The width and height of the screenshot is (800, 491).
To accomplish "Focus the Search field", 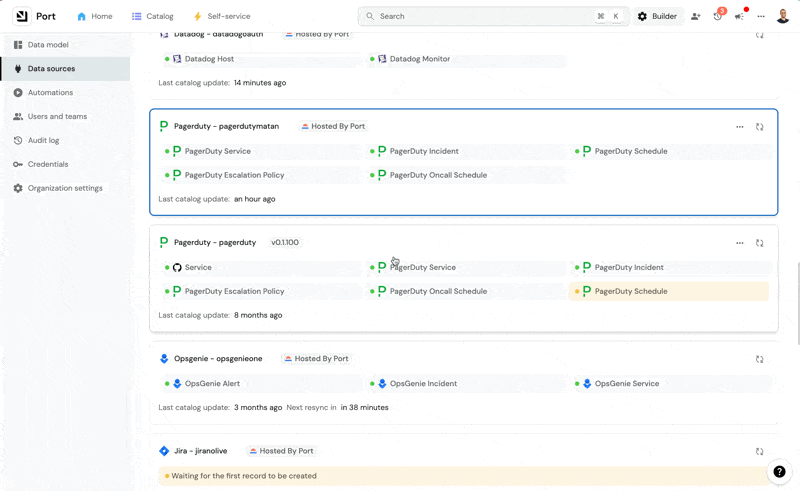I will pyautogui.click(x=493, y=16).
